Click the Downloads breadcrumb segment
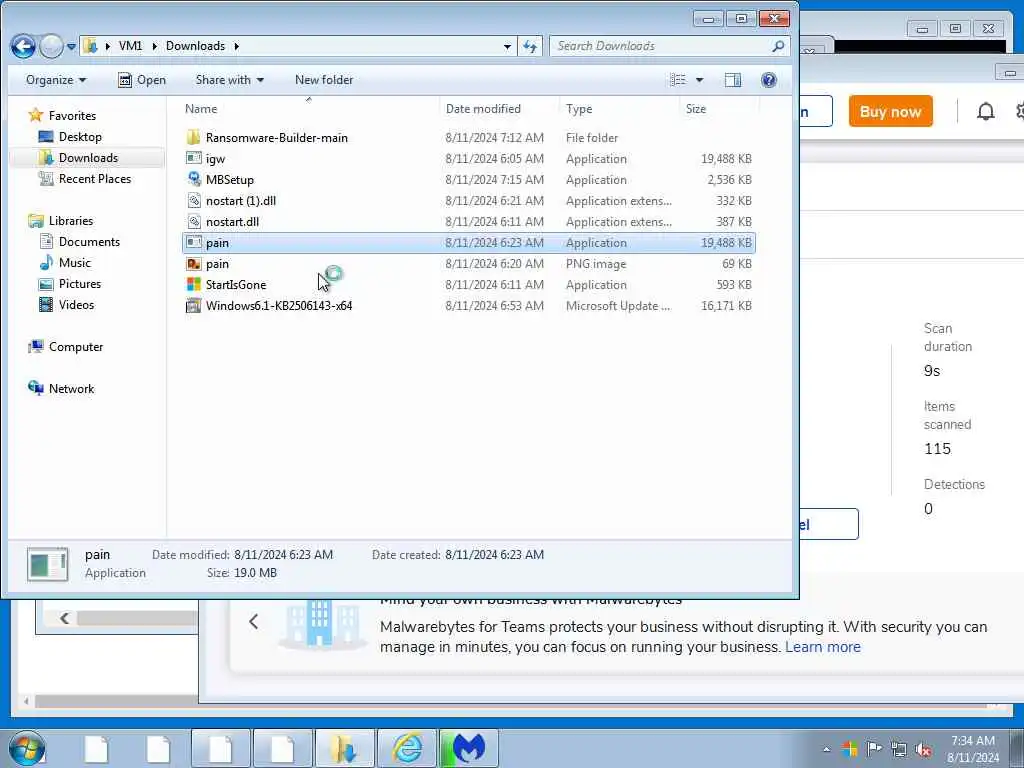This screenshot has height=768, width=1024. tap(195, 46)
